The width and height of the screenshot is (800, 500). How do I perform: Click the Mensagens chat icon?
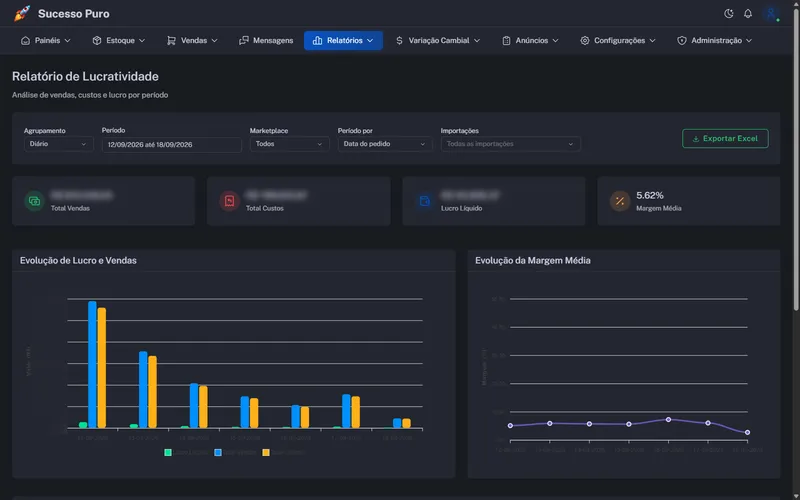[244, 40]
